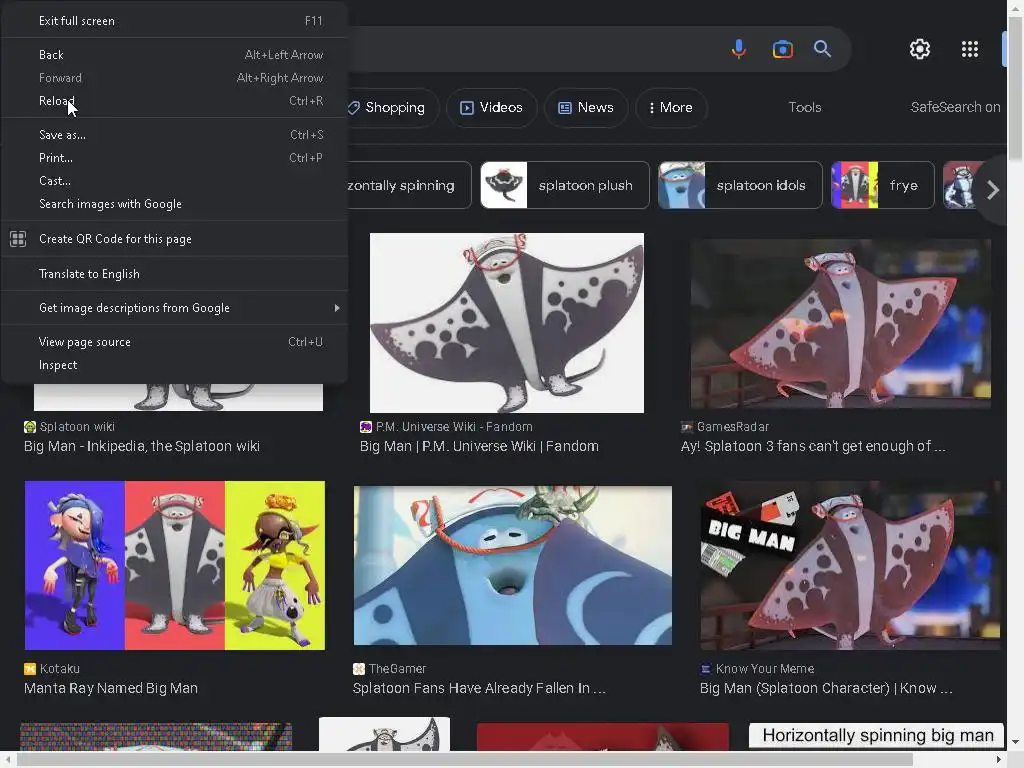This screenshot has height=768, width=1024.
Task: Choose Create QR Code for this page
Action: (x=174, y=239)
